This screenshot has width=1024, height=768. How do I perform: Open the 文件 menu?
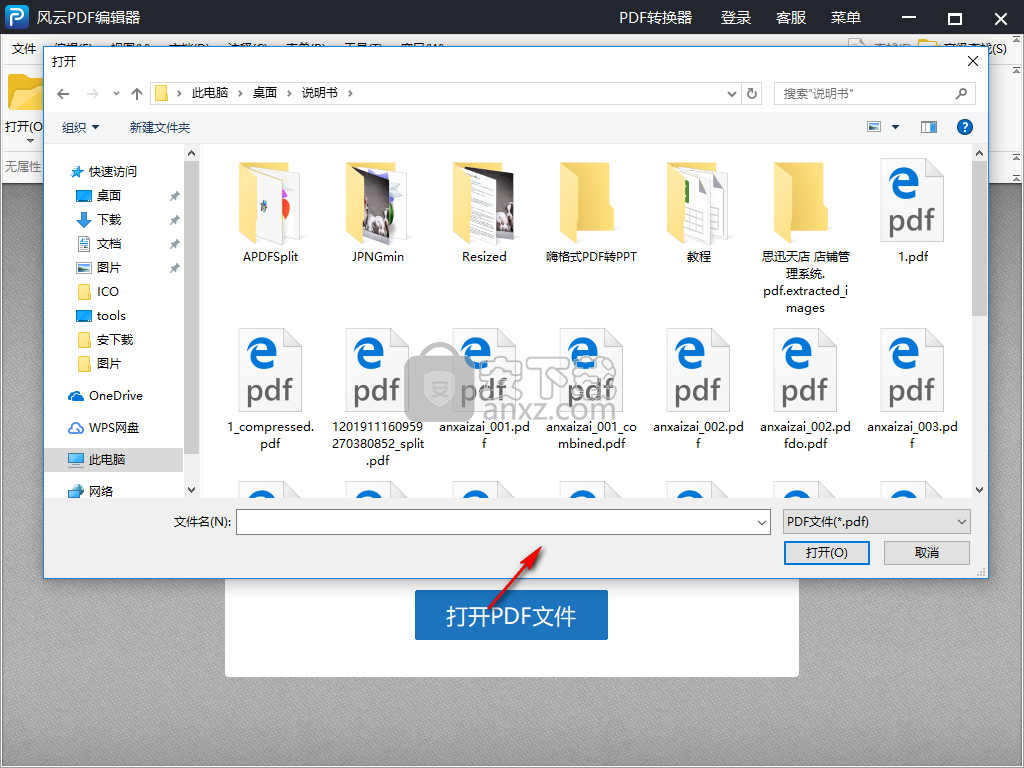coord(24,49)
